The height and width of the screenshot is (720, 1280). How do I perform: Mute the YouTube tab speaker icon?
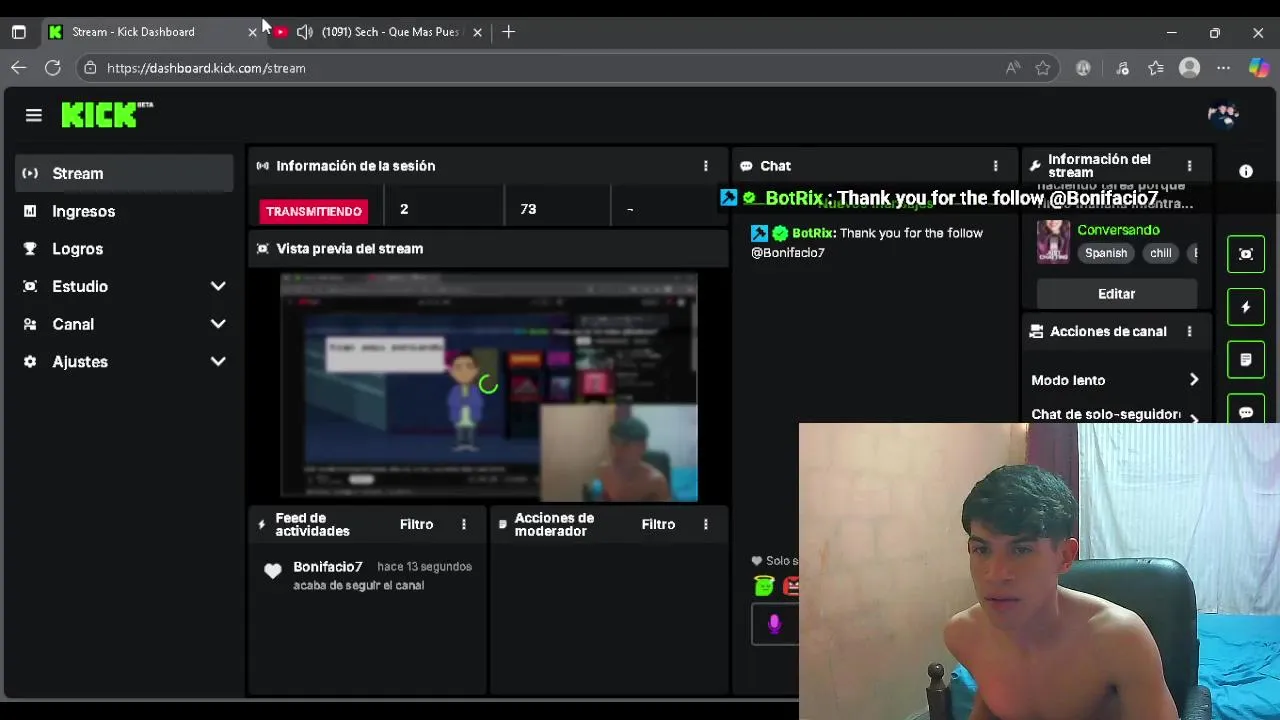[x=304, y=32]
